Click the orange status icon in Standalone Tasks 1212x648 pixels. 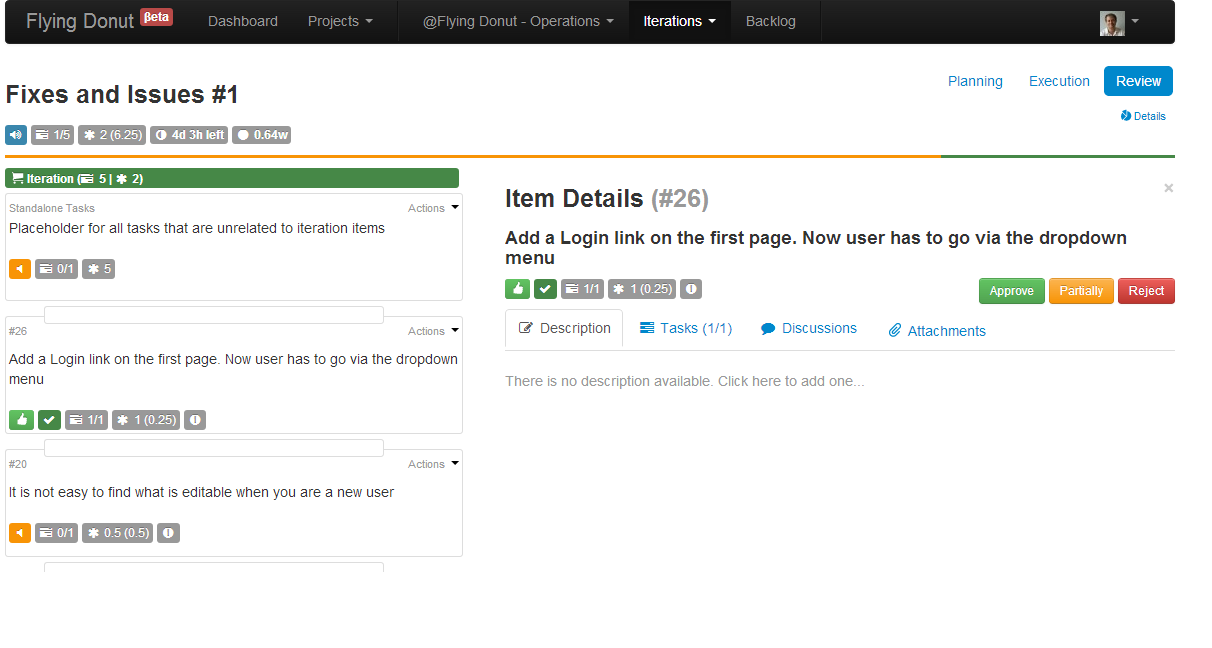pyautogui.click(x=20, y=268)
